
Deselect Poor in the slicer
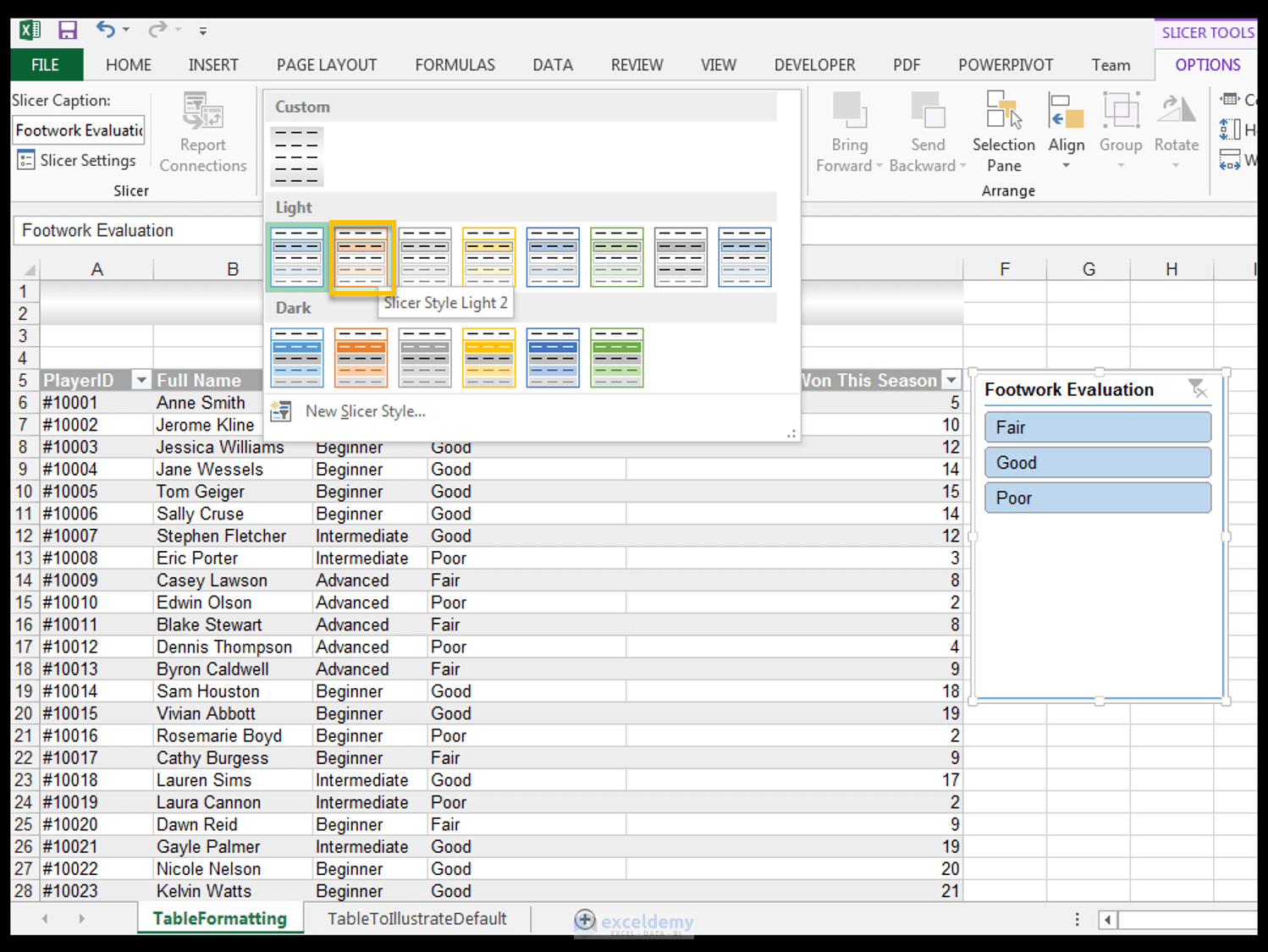coord(1097,498)
